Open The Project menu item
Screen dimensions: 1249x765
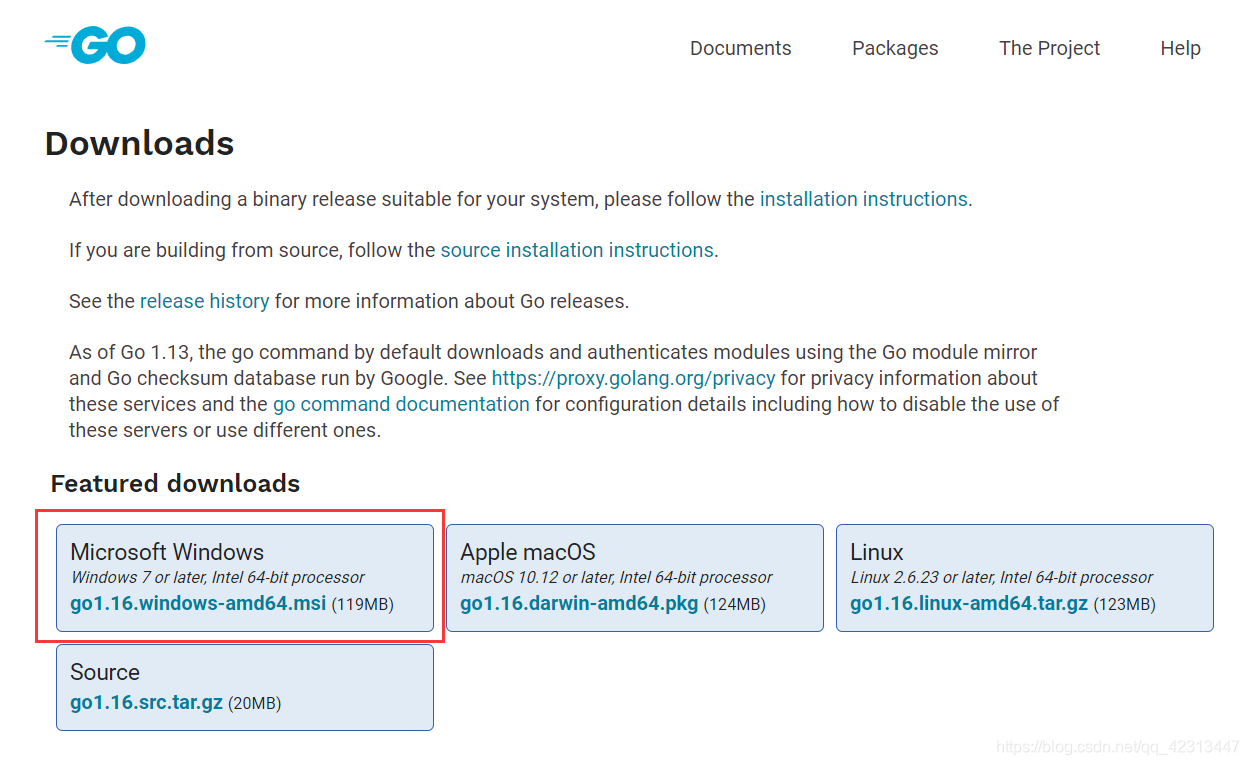pyautogui.click(x=1049, y=48)
